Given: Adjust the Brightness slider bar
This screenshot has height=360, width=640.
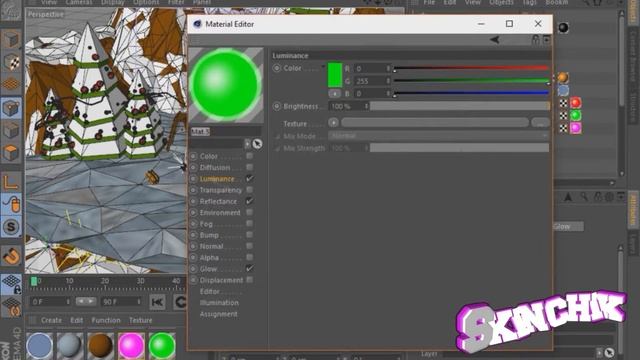Looking at the screenshot, I should (x=460, y=106).
